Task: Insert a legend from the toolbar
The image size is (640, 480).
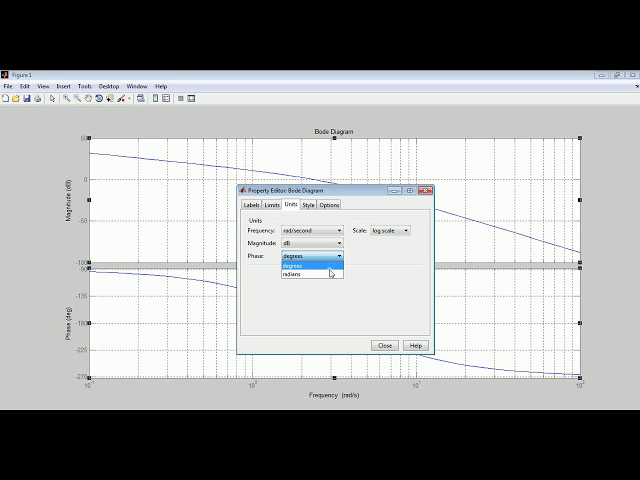Action: click(166, 98)
